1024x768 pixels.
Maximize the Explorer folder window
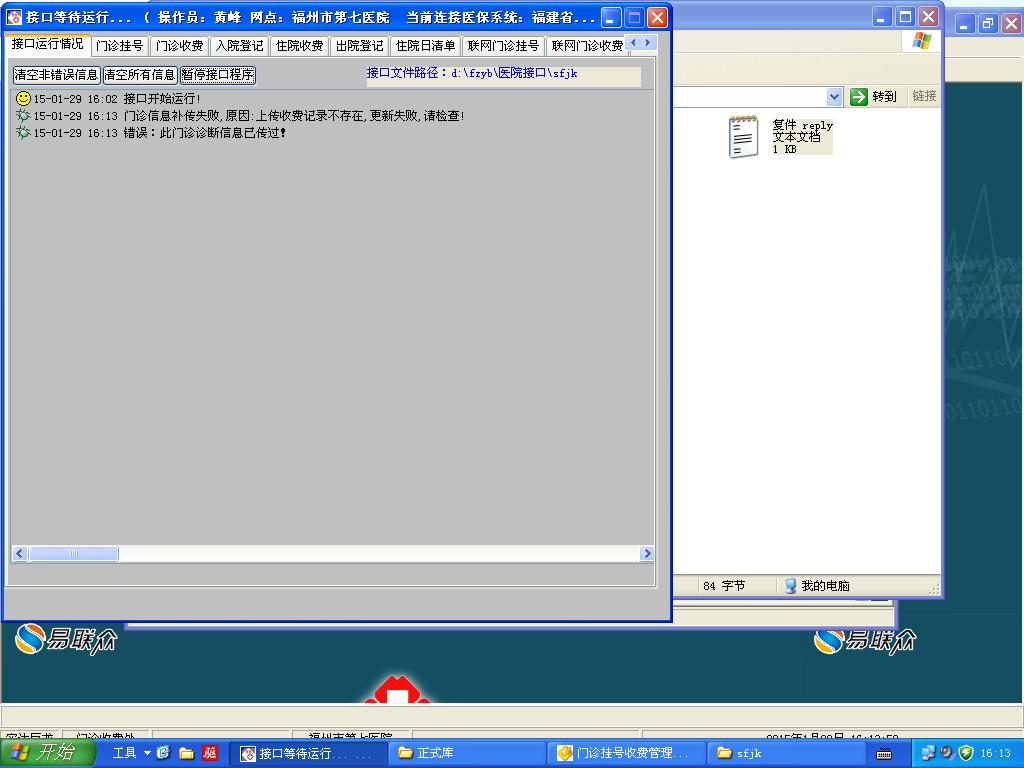(x=905, y=16)
